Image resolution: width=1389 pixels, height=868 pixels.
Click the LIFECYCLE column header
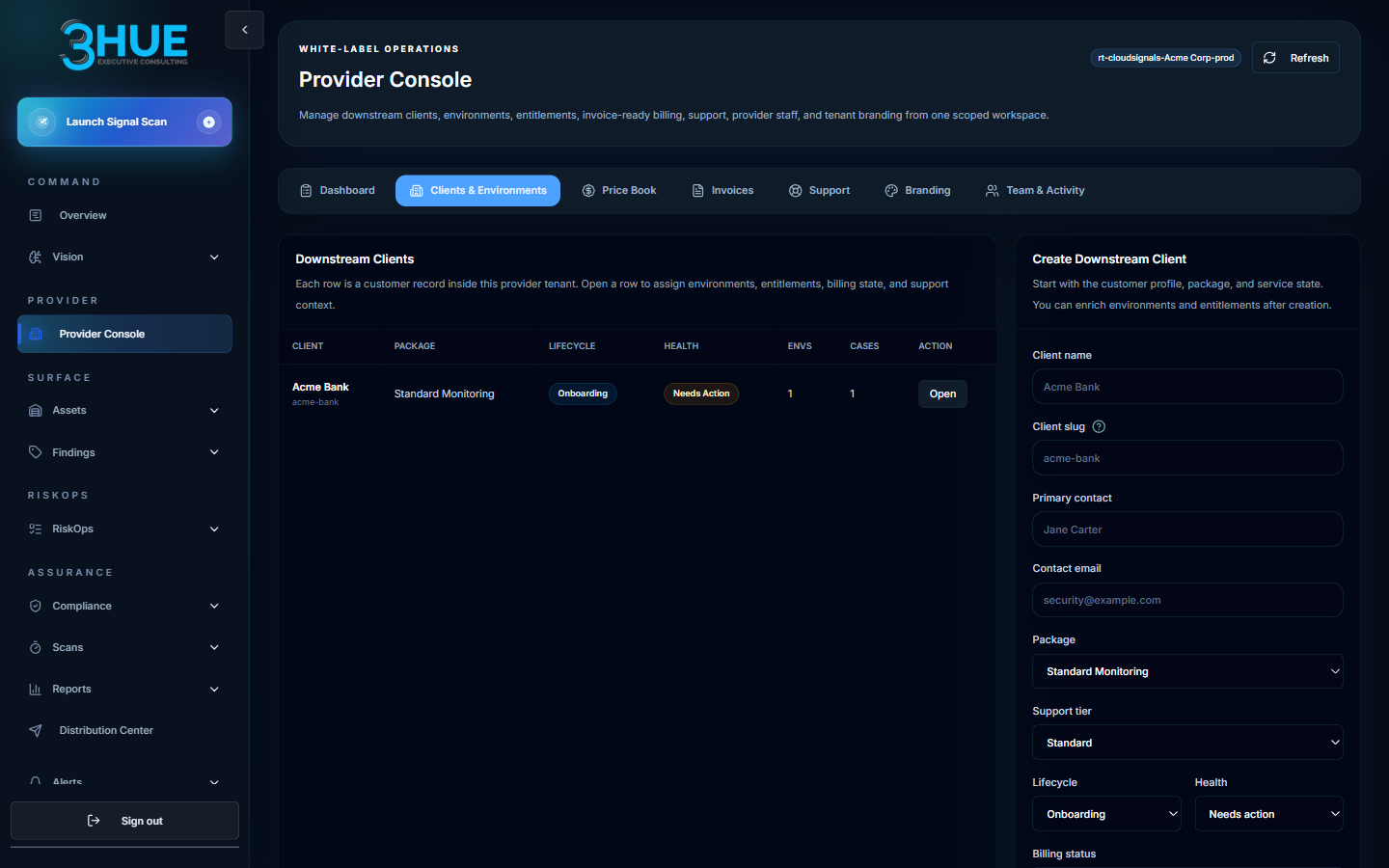click(572, 346)
